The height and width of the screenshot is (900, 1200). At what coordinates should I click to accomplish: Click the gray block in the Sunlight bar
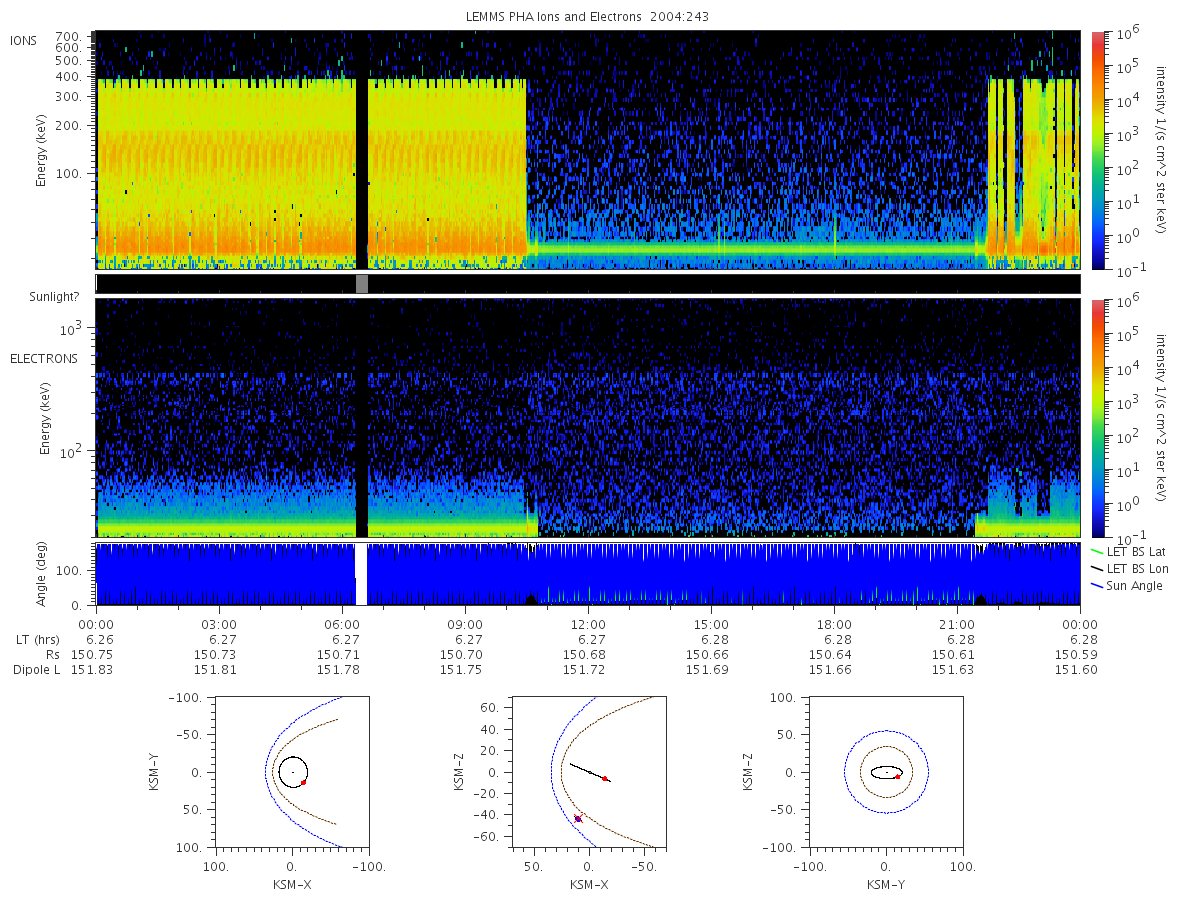(x=362, y=284)
